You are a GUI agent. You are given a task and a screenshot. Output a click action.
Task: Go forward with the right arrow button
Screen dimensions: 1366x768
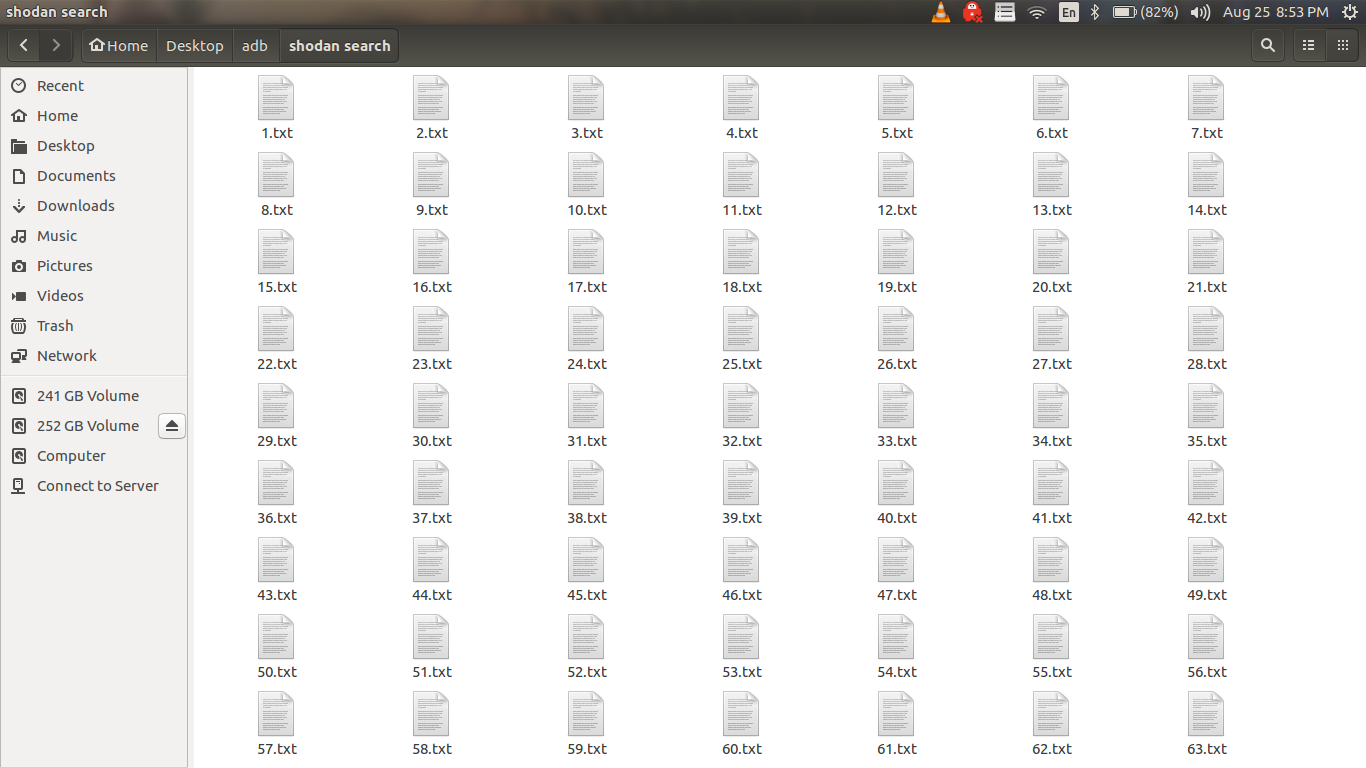click(56, 46)
